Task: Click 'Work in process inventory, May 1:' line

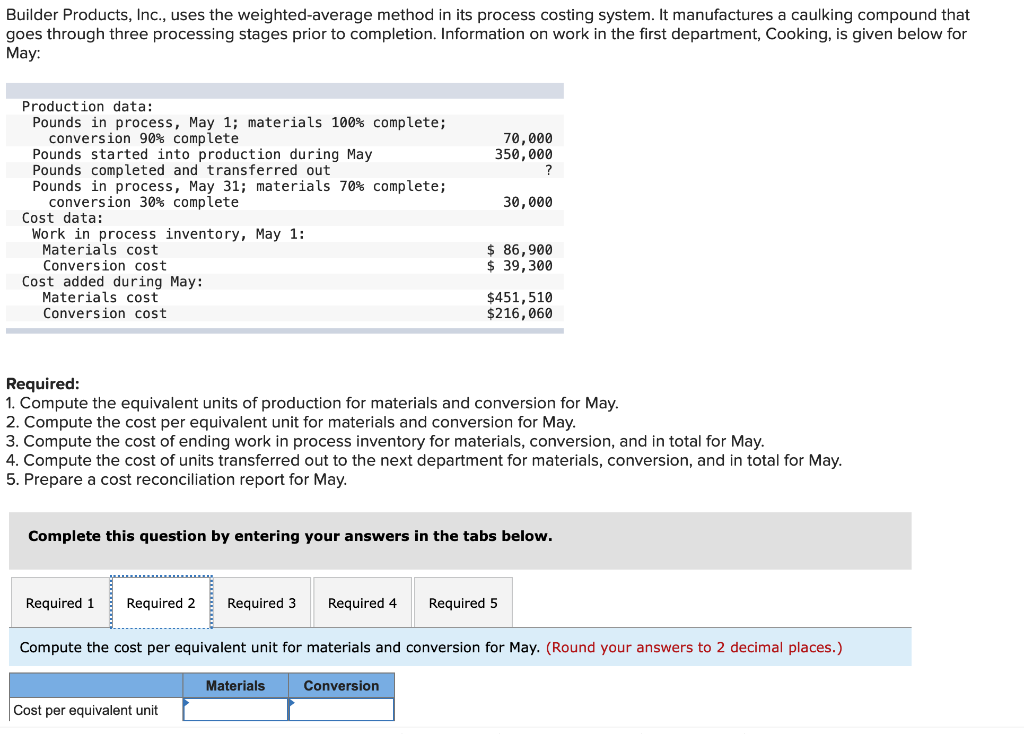Action: point(168,234)
